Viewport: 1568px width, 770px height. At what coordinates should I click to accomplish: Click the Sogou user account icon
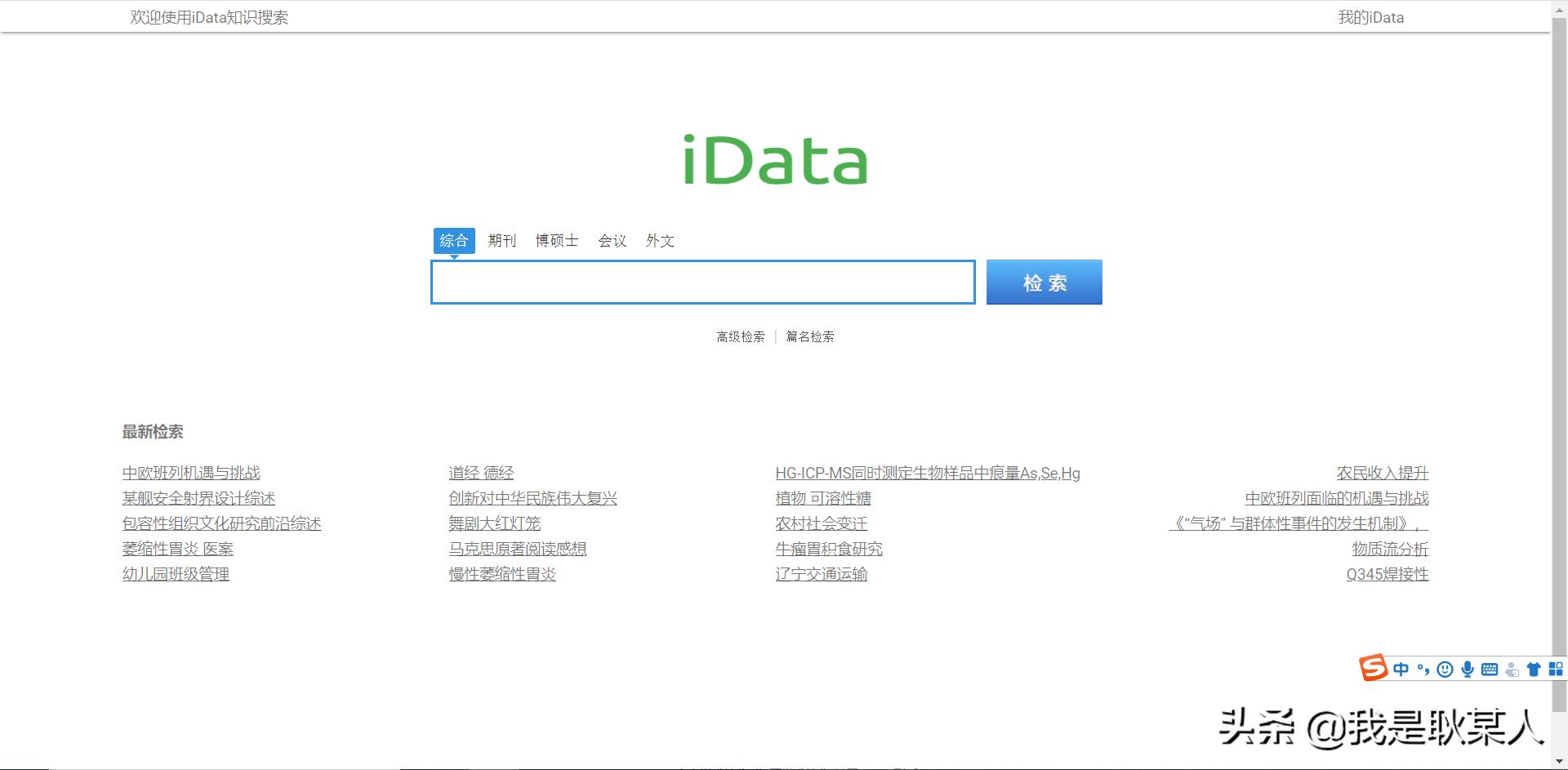pos(1512,670)
